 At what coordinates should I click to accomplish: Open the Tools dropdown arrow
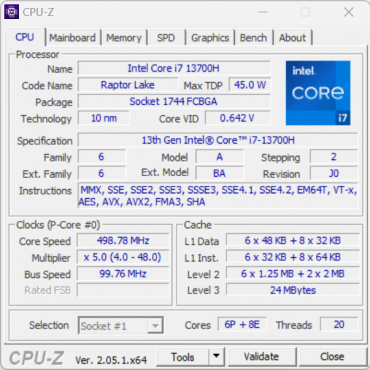pyautogui.click(x=217, y=356)
